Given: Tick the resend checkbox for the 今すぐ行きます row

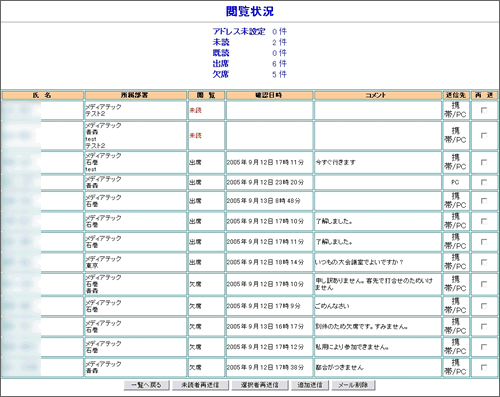Looking at the screenshot, I should coord(484,162).
